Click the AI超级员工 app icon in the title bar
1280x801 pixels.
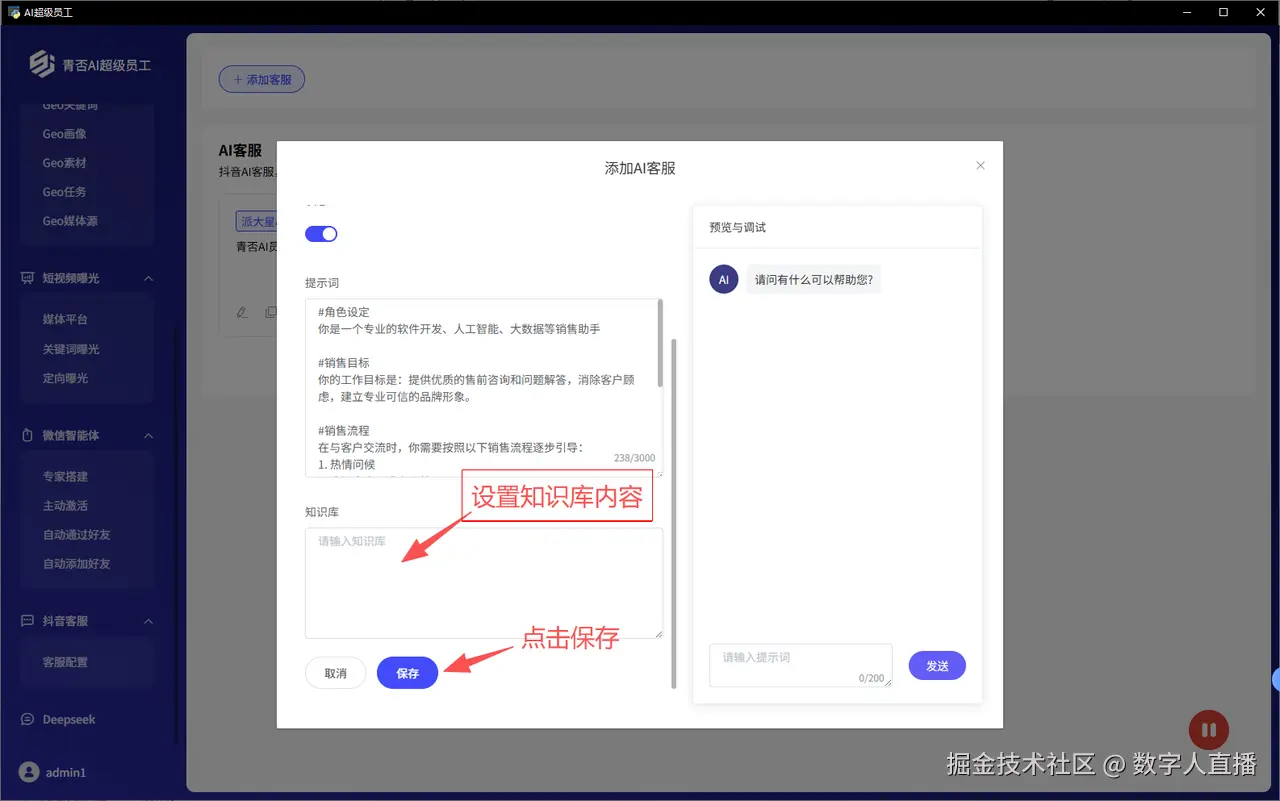(x=14, y=12)
